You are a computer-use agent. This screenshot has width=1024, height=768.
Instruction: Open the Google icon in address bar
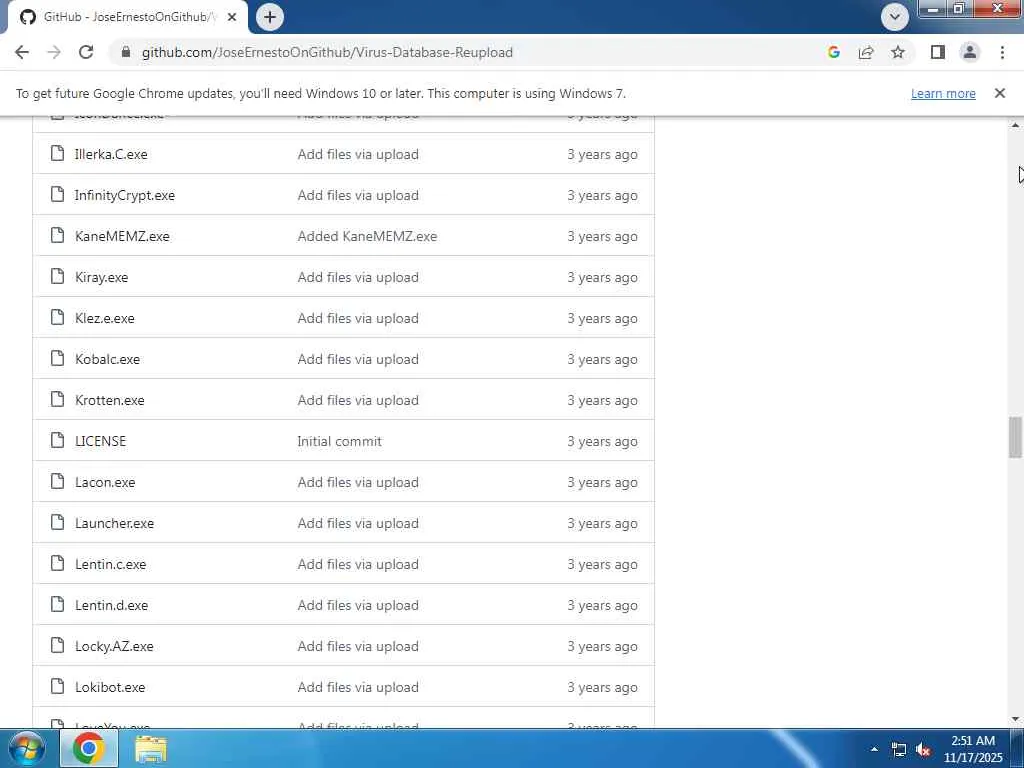point(833,52)
